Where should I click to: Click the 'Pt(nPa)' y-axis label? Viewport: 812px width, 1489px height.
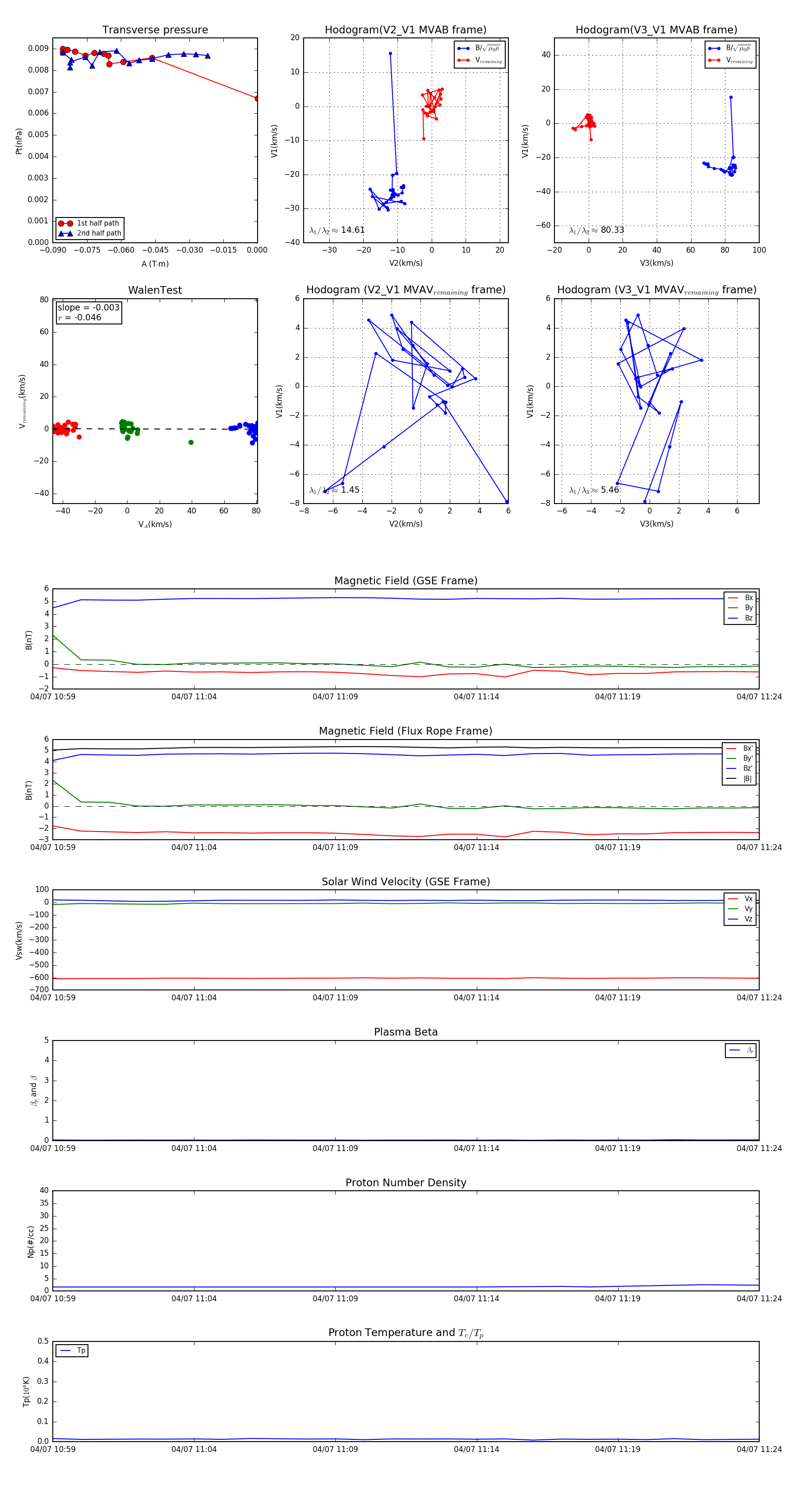tap(18, 141)
